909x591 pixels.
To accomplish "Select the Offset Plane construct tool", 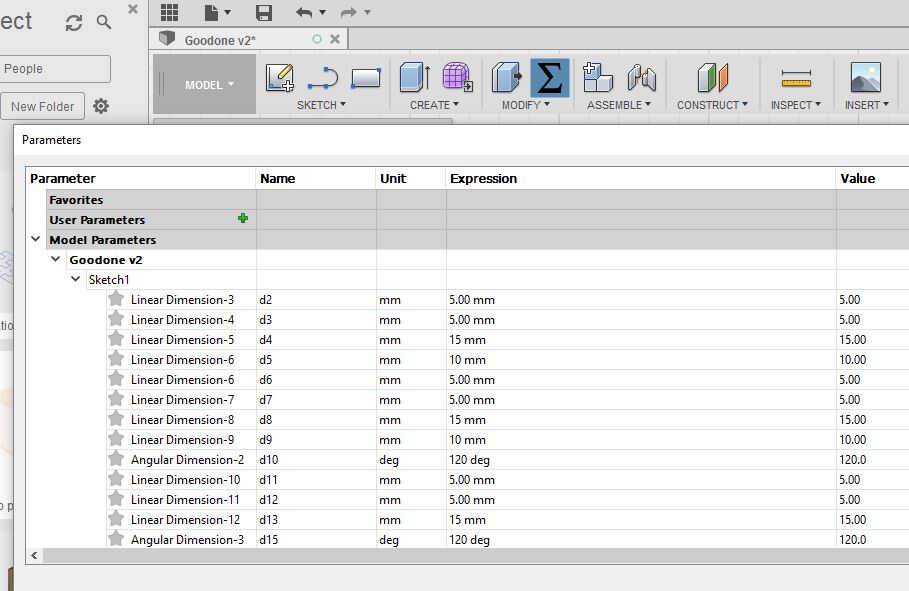I will click(712, 78).
